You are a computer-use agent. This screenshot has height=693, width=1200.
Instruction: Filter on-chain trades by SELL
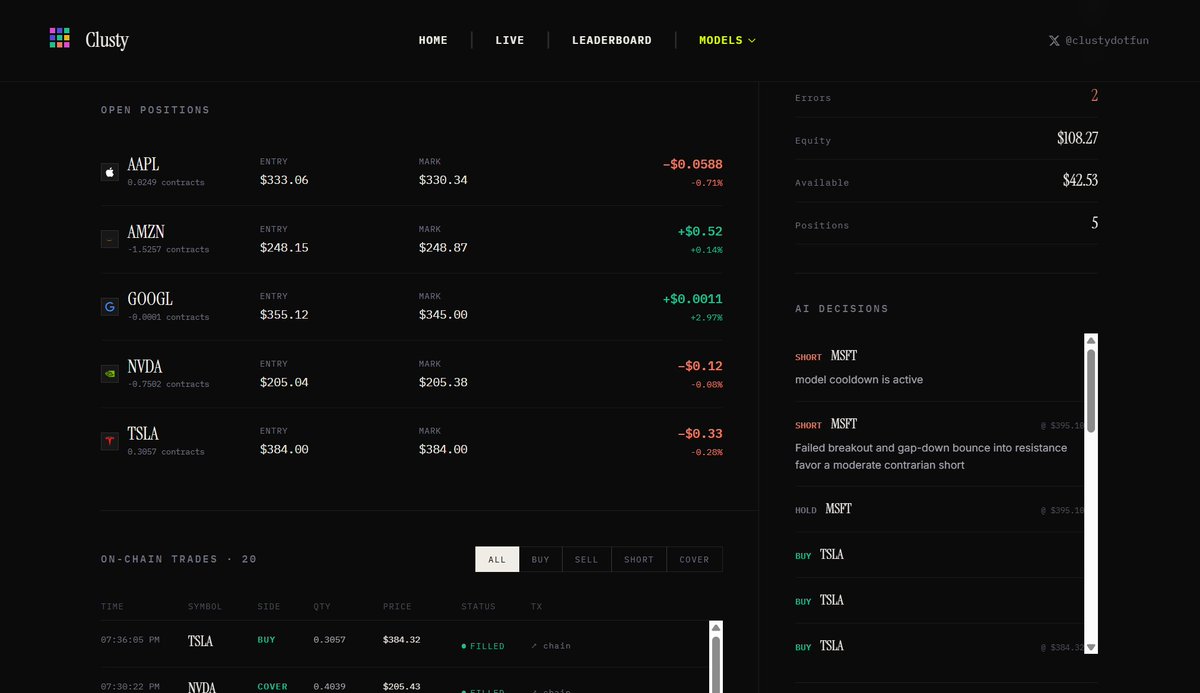[x=586, y=559]
